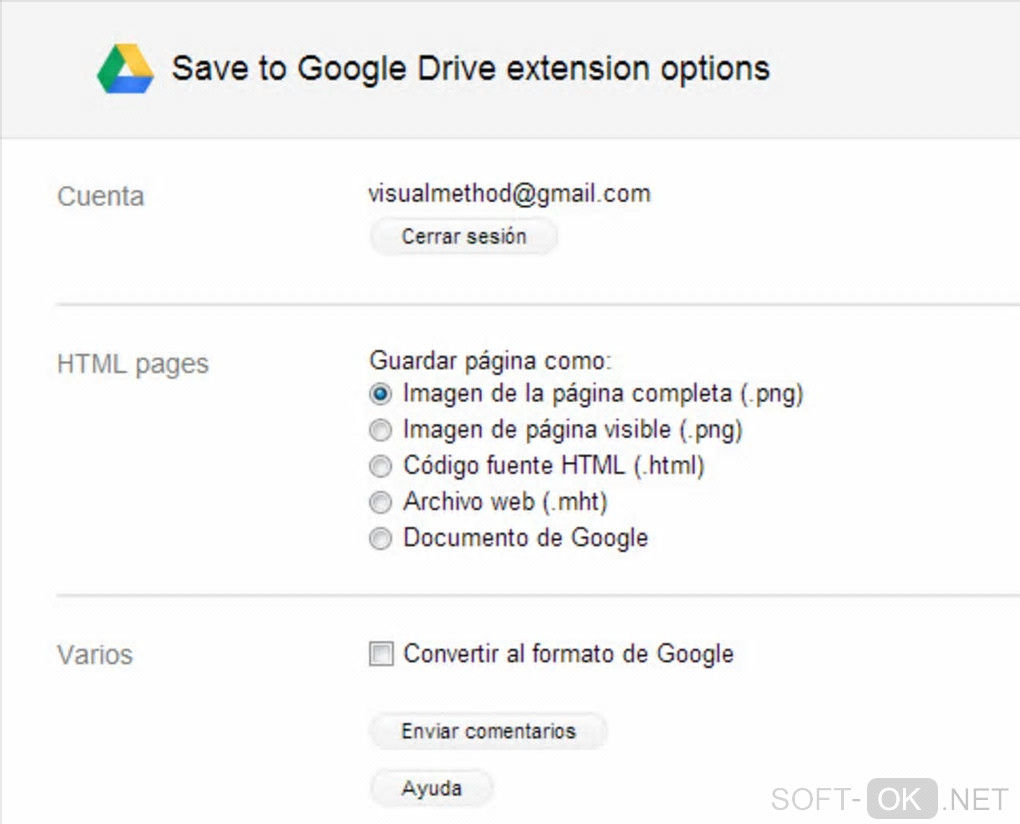Screen dimensions: 1020x824
Task: Choose 'Imagen de página visible (.png)' radio button
Action: coord(380,431)
